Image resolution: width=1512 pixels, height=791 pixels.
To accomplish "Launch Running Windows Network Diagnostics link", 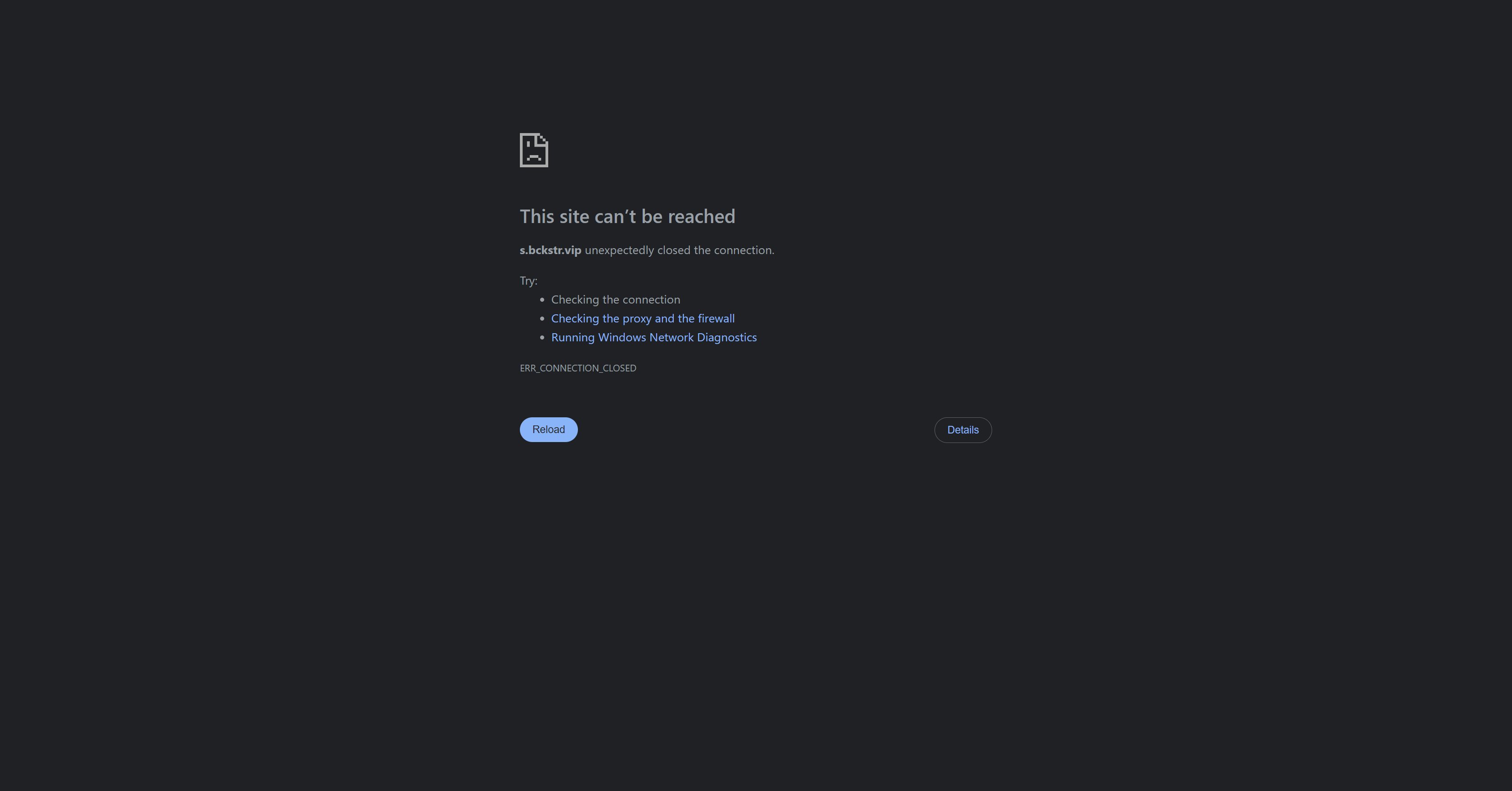I will (654, 337).
